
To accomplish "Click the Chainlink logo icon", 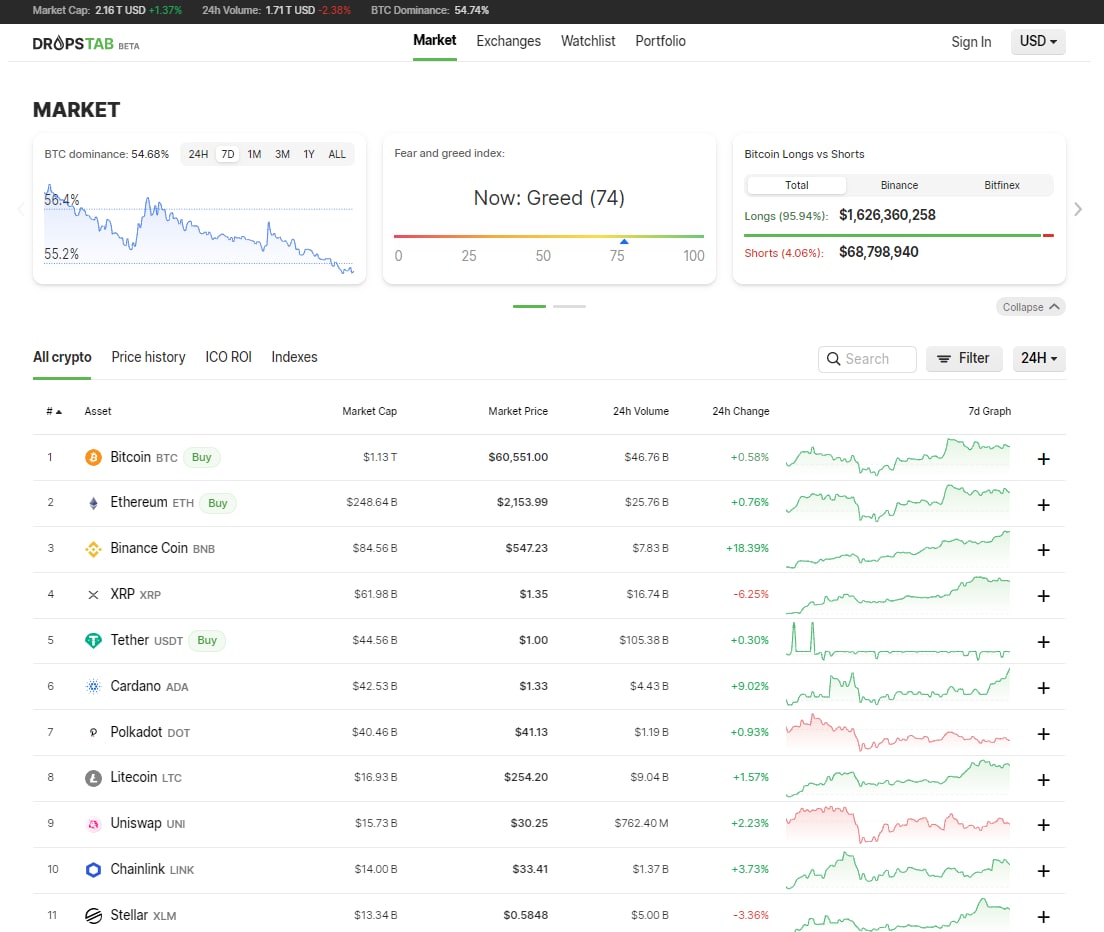I will 93,869.
